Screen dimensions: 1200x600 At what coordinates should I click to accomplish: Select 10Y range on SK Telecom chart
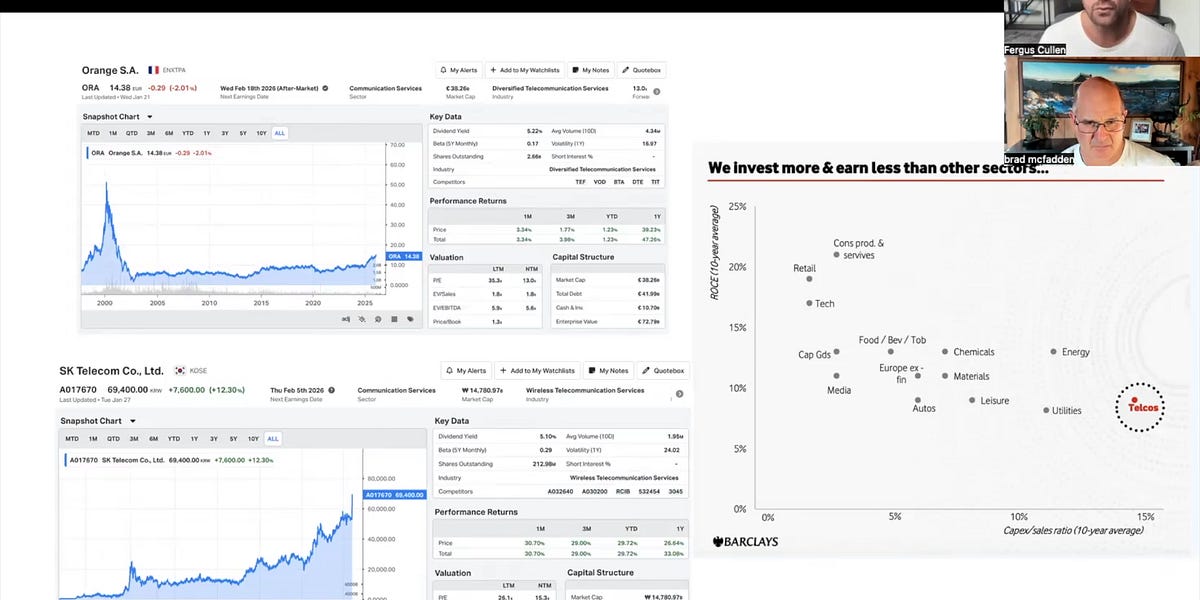(x=253, y=438)
